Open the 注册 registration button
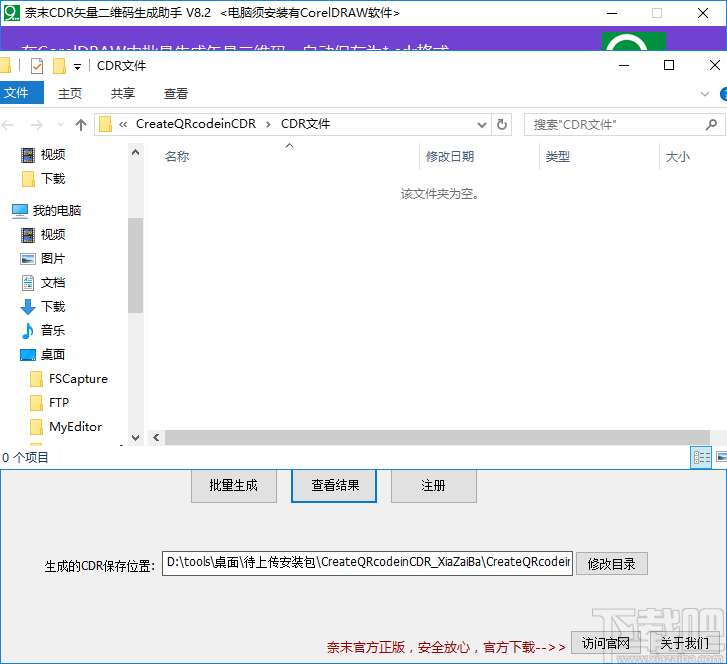Viewport: 727px width, 664px height. [x=434, y=485]
